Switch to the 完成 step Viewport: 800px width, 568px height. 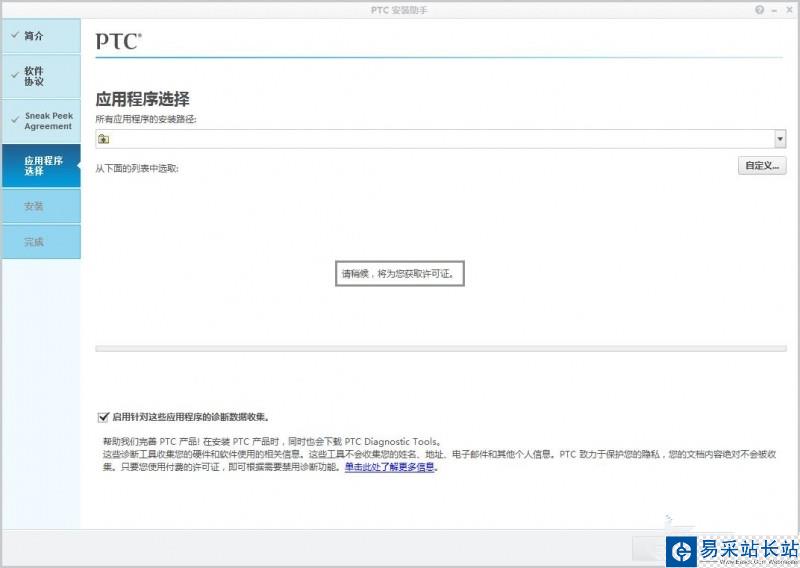41,242
